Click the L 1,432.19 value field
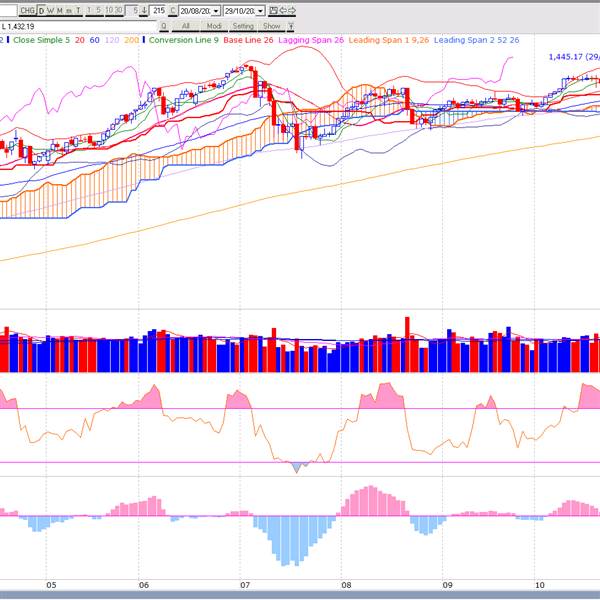Screen dimensions: 600x600 pyautogui.click(x=78, y=26)
